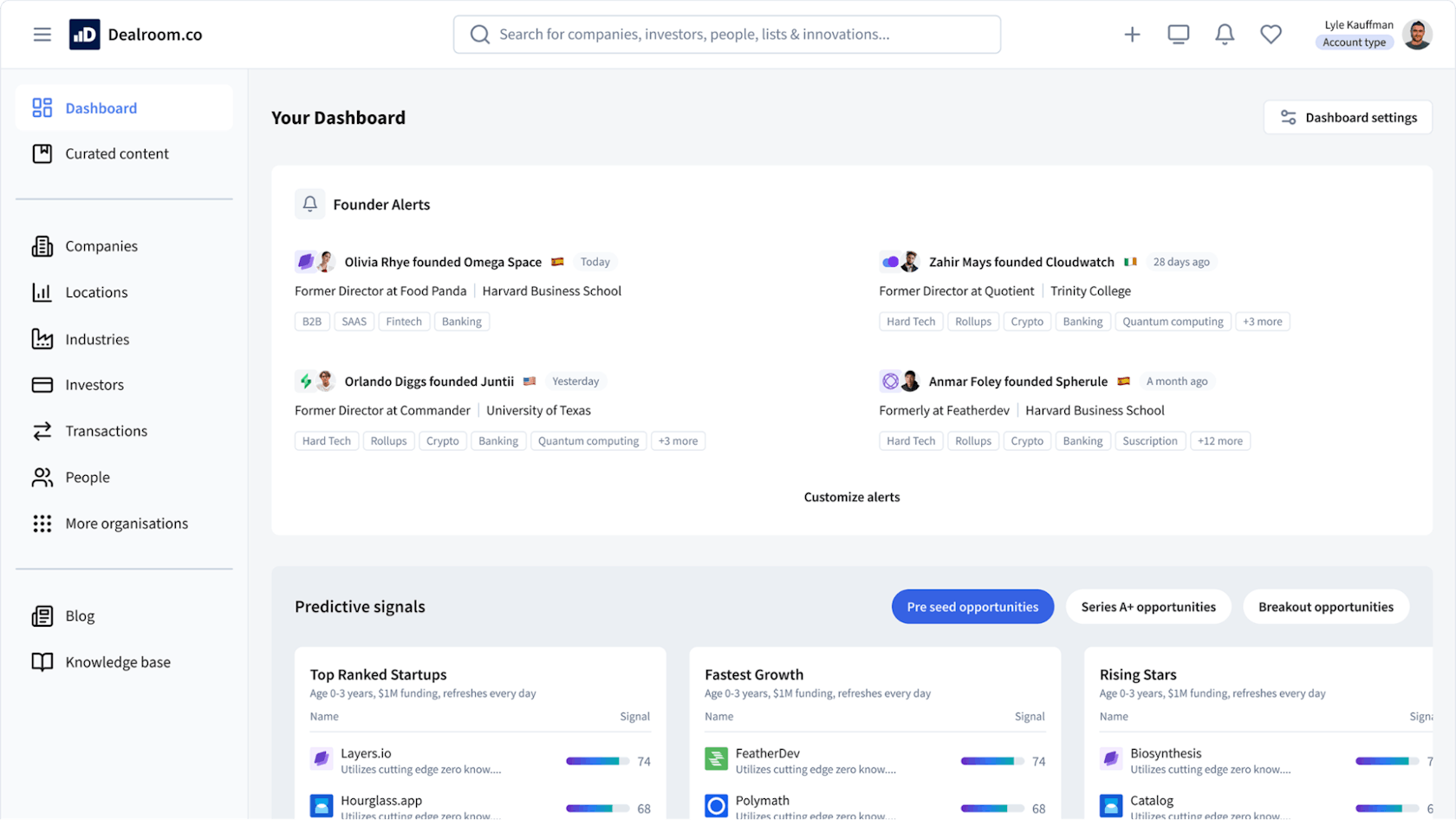The width and height of the screenshot is (1456, 820).
Task: Click the Customize alerts link
Action: coord(852,497)
